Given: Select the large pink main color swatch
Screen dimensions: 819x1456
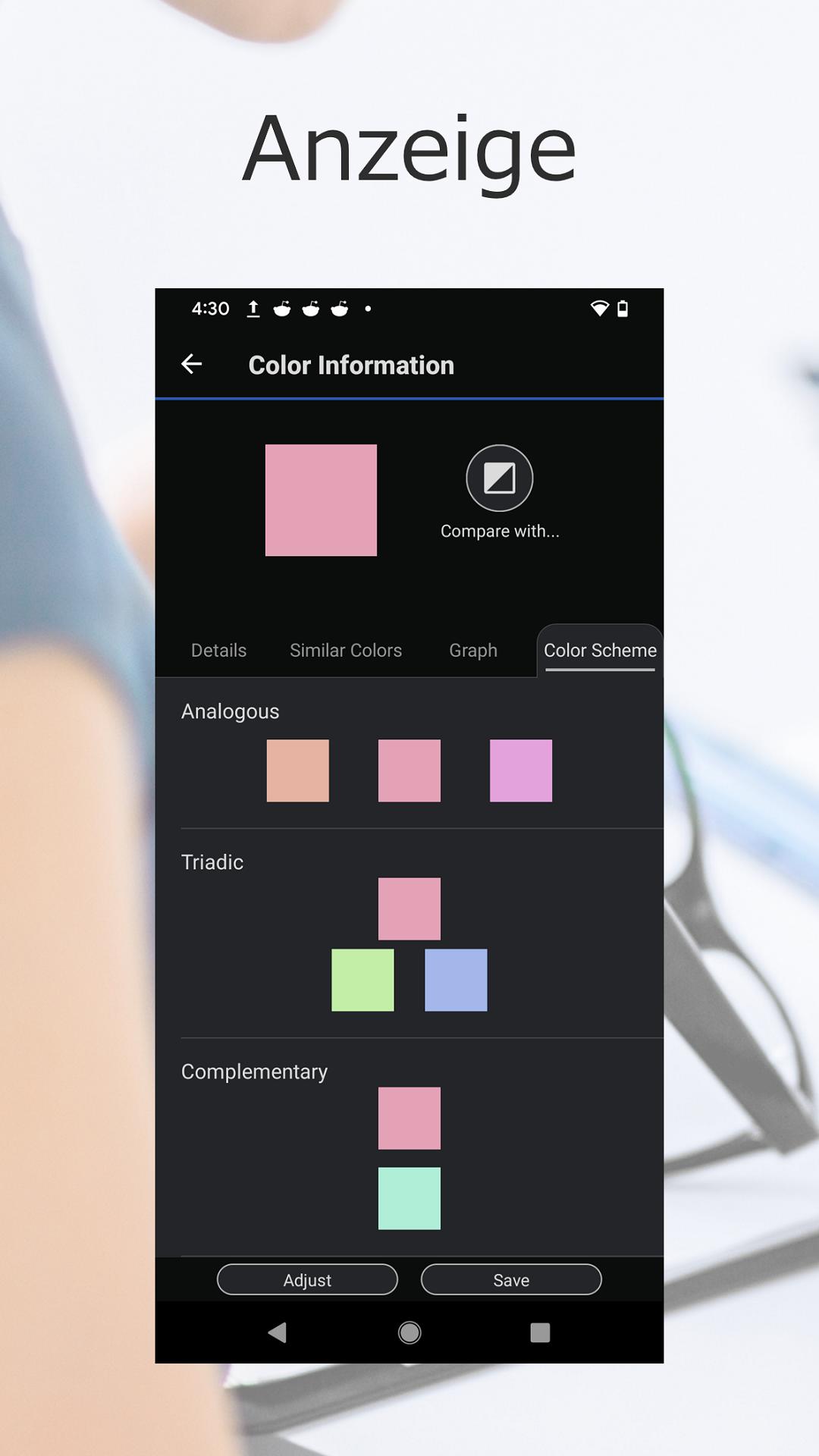Looking at the screenshot, I should (321, 500).
